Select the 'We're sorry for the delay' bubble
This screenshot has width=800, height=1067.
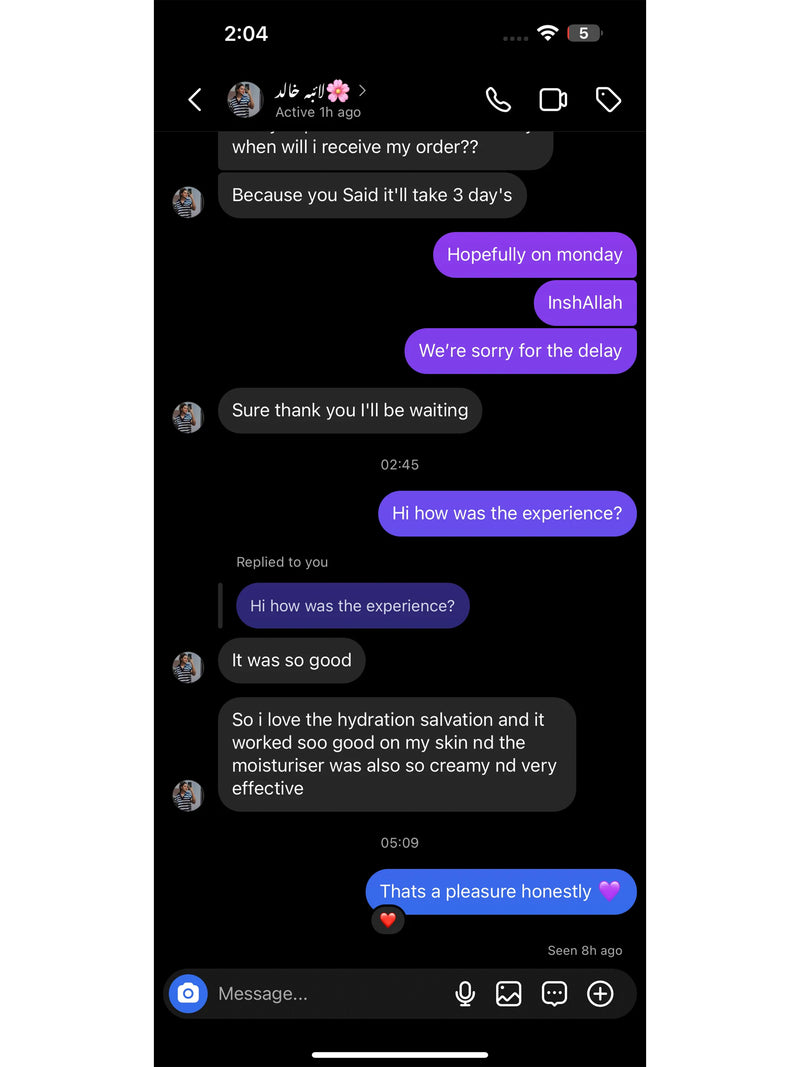tap(520, 350)
